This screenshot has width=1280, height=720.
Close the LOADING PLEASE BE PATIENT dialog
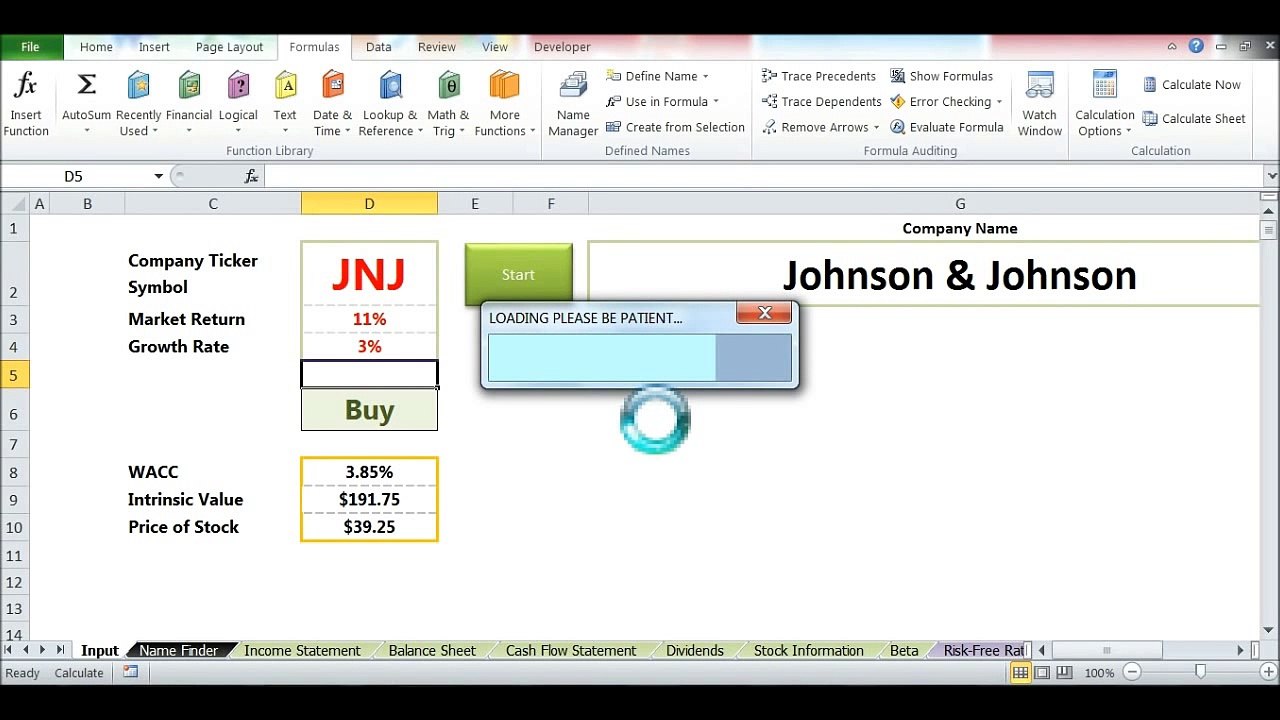(764, 313)
